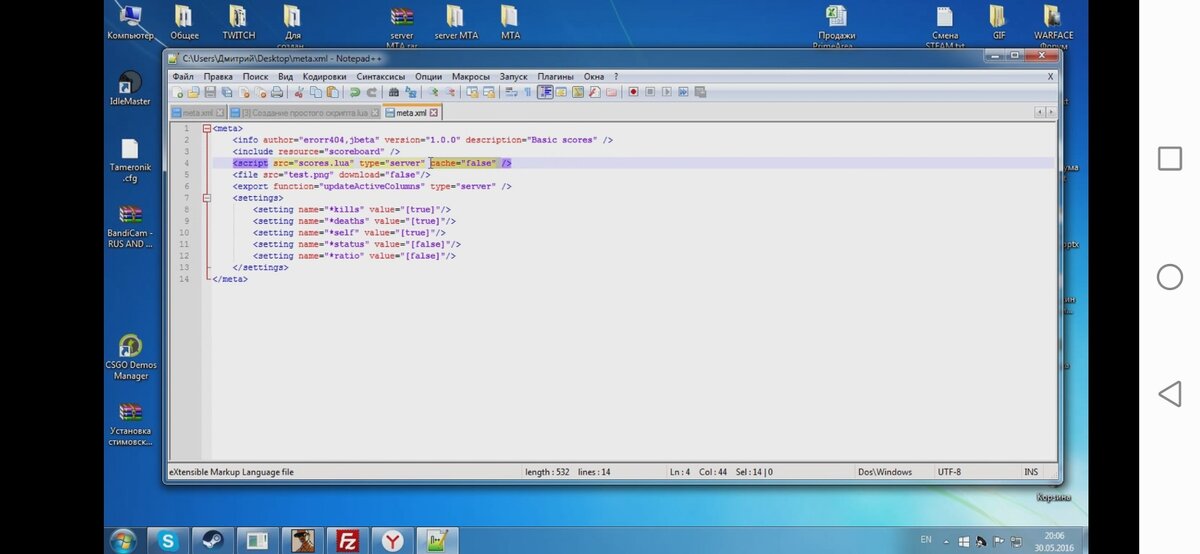1200x554 pixels.
Task: Open the Синтаксисы menu
Action: coord(381,77)
